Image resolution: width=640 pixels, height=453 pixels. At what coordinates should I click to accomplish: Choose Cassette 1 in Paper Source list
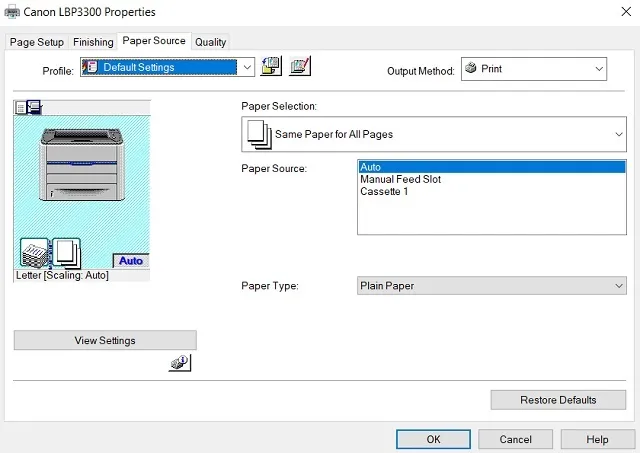tap(385, 192)
